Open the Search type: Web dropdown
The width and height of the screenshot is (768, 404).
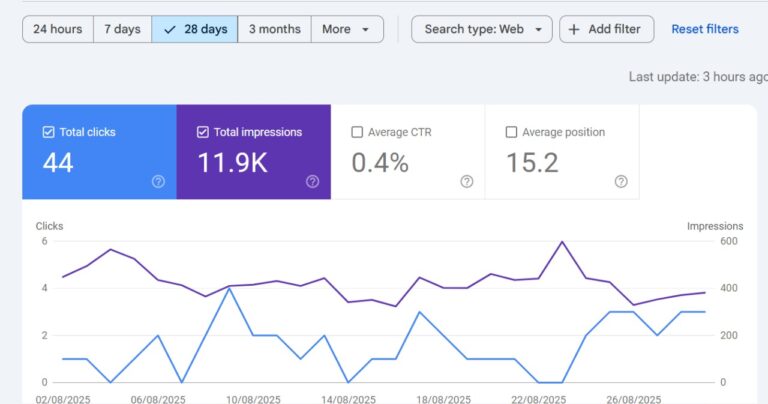tap(482, 29)
